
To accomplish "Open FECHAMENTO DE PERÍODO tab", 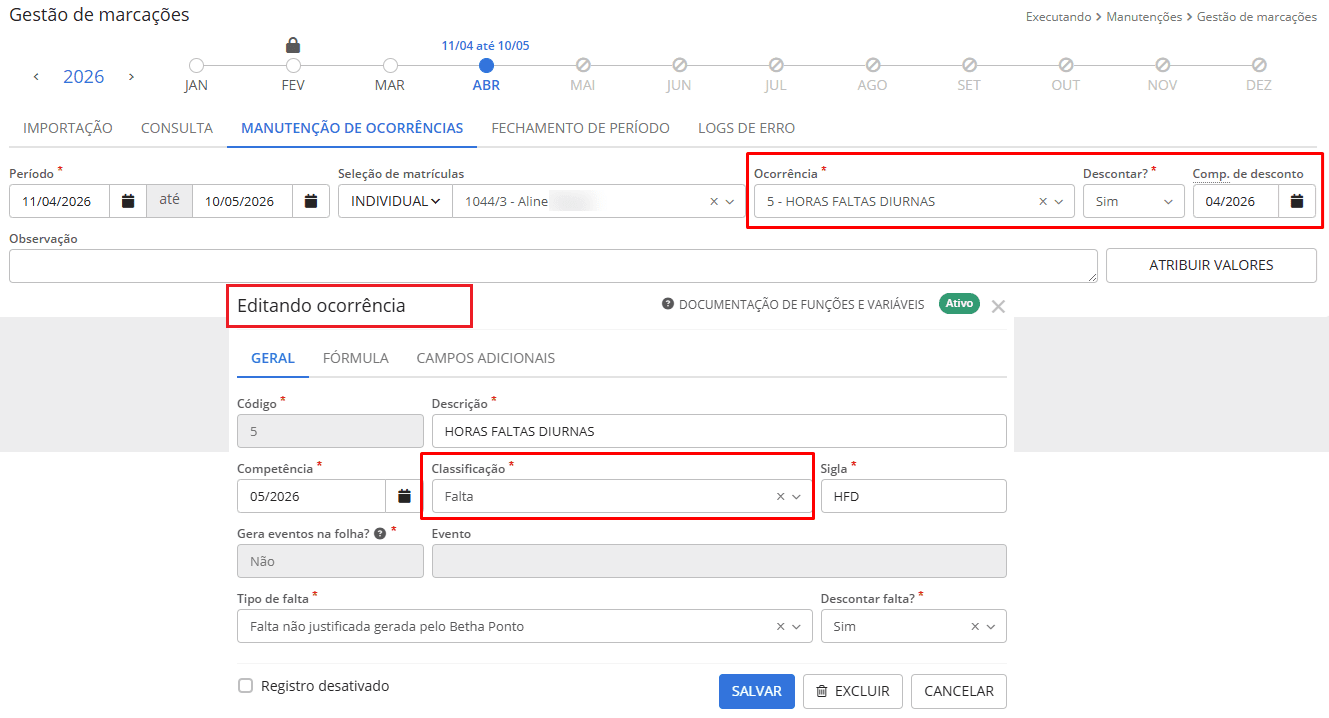I will 581,128.
